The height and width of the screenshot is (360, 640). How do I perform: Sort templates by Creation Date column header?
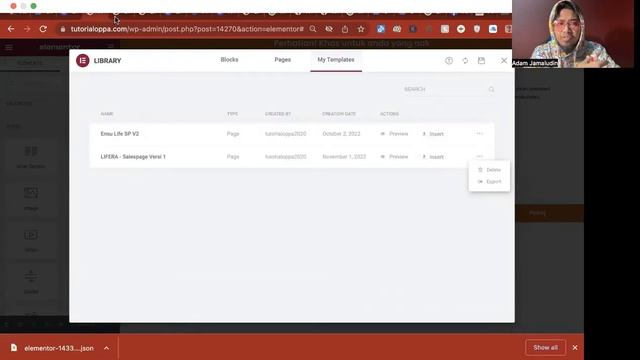tap(339, 114)
